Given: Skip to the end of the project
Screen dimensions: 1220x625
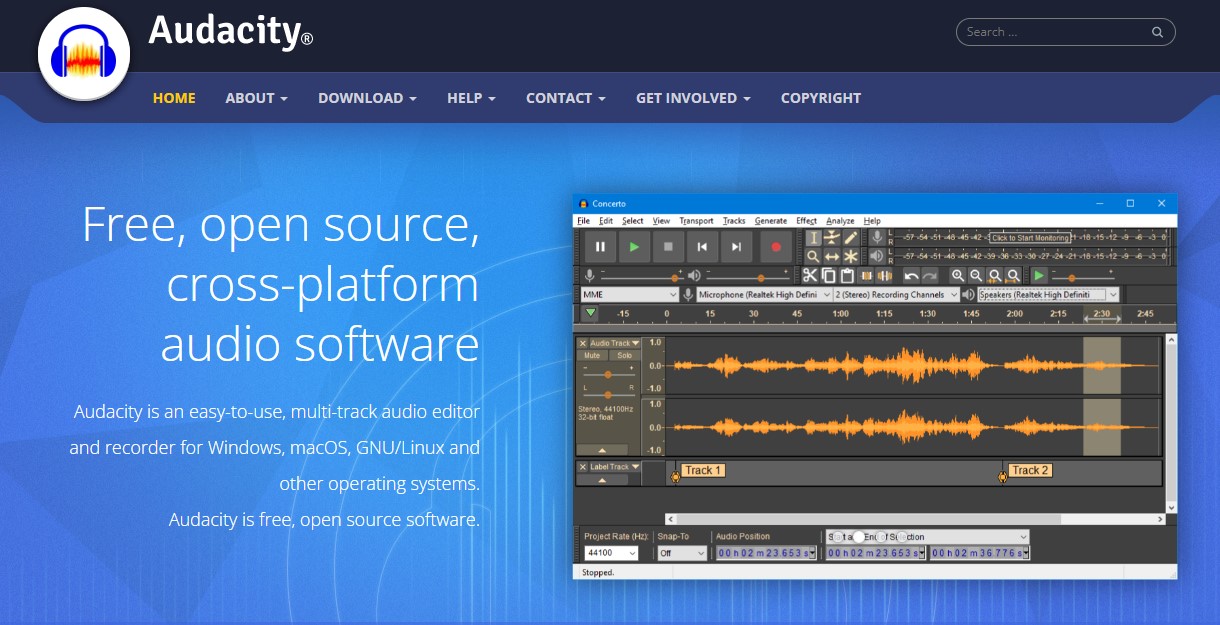Looking at the screenshot, I should pyautogui.click(x=736, y=246).
